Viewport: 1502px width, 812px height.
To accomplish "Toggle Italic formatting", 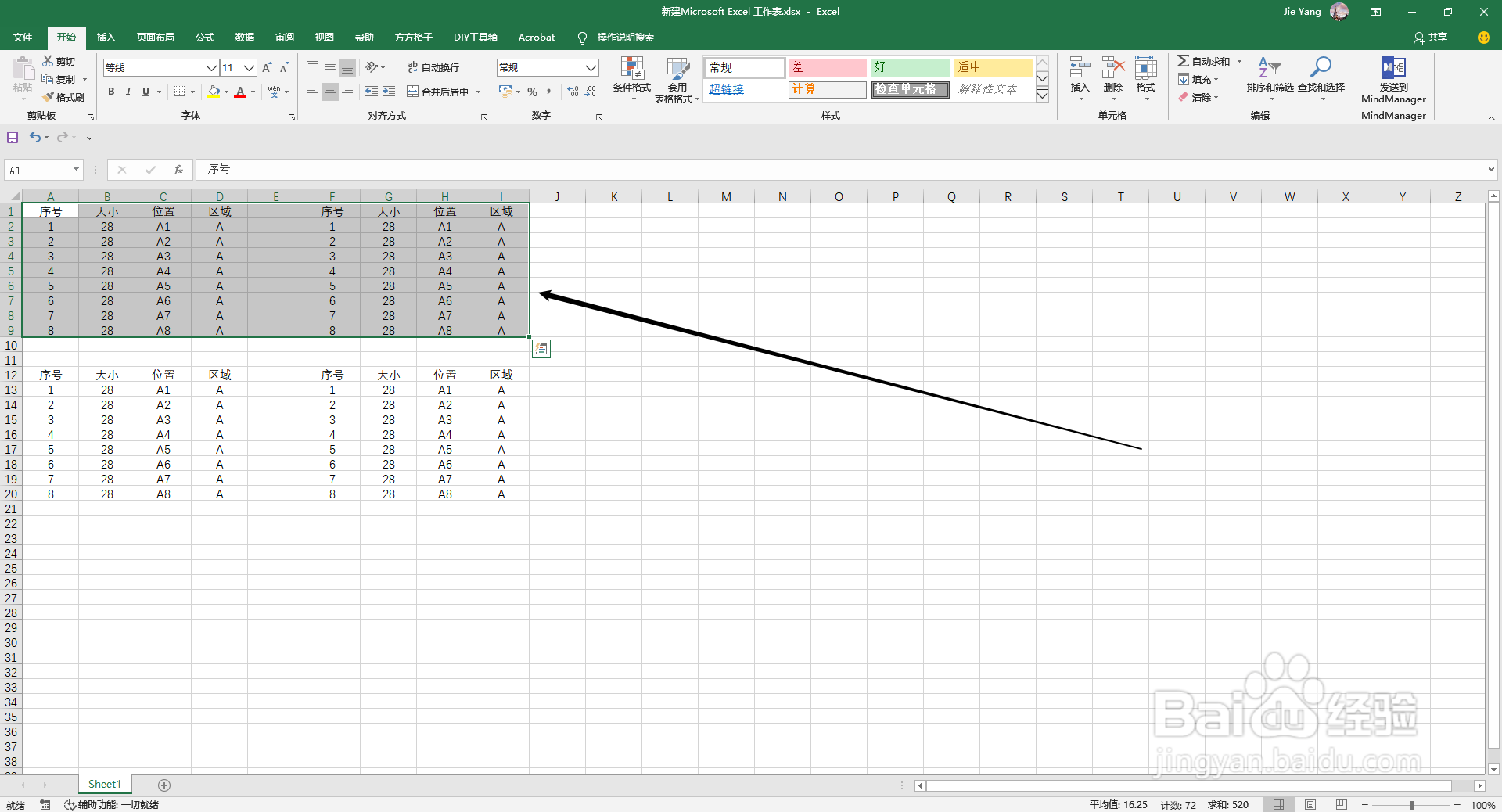I will point(128,92).
